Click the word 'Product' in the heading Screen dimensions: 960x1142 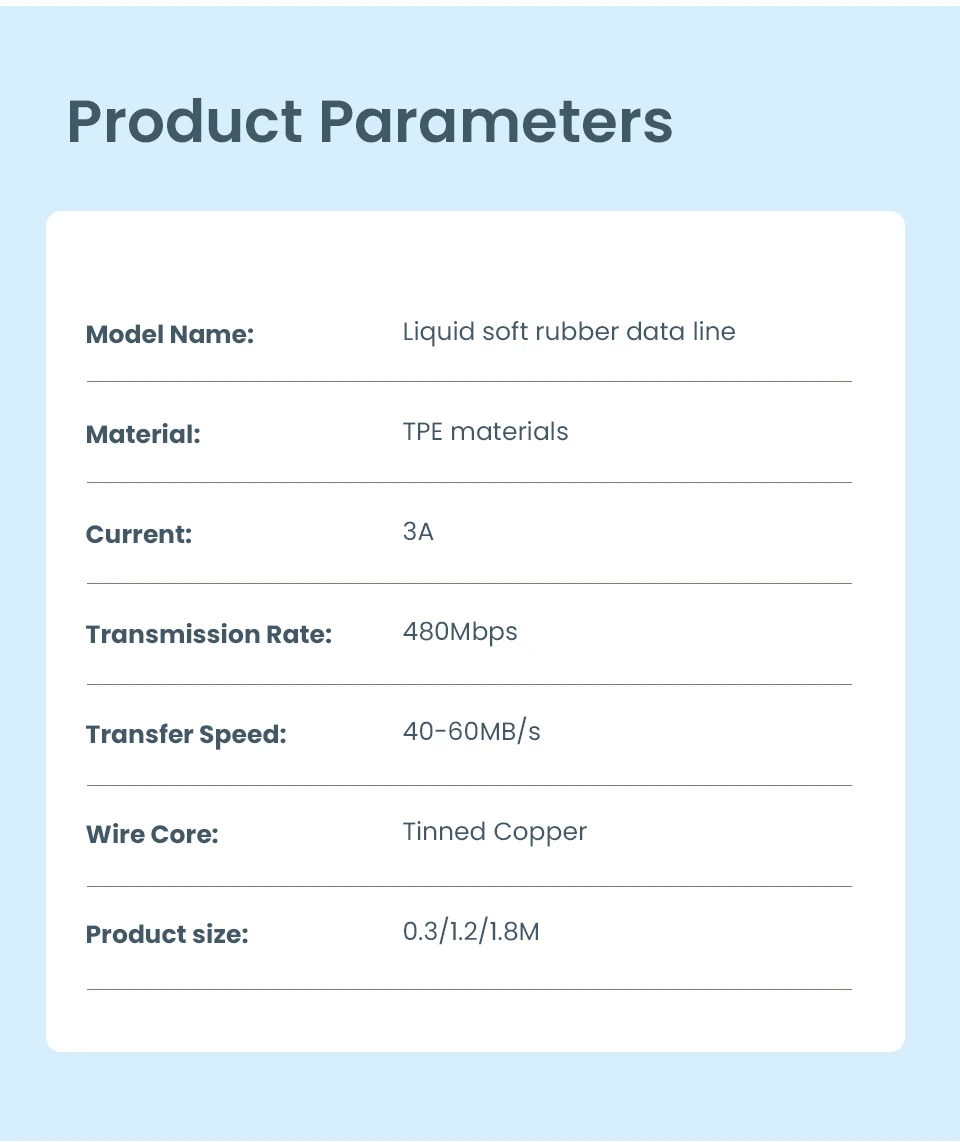coord(184,121)
